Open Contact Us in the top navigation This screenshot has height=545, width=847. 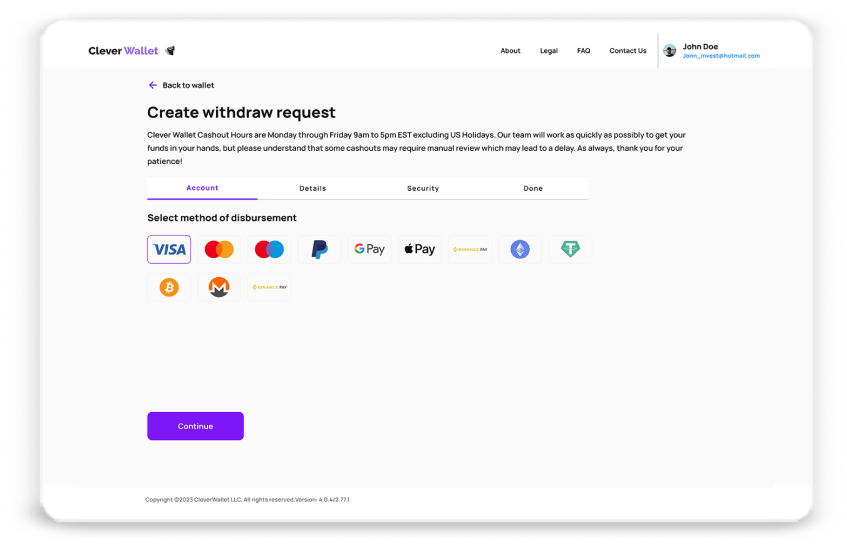pyautogui.click(x=628, y=51)
